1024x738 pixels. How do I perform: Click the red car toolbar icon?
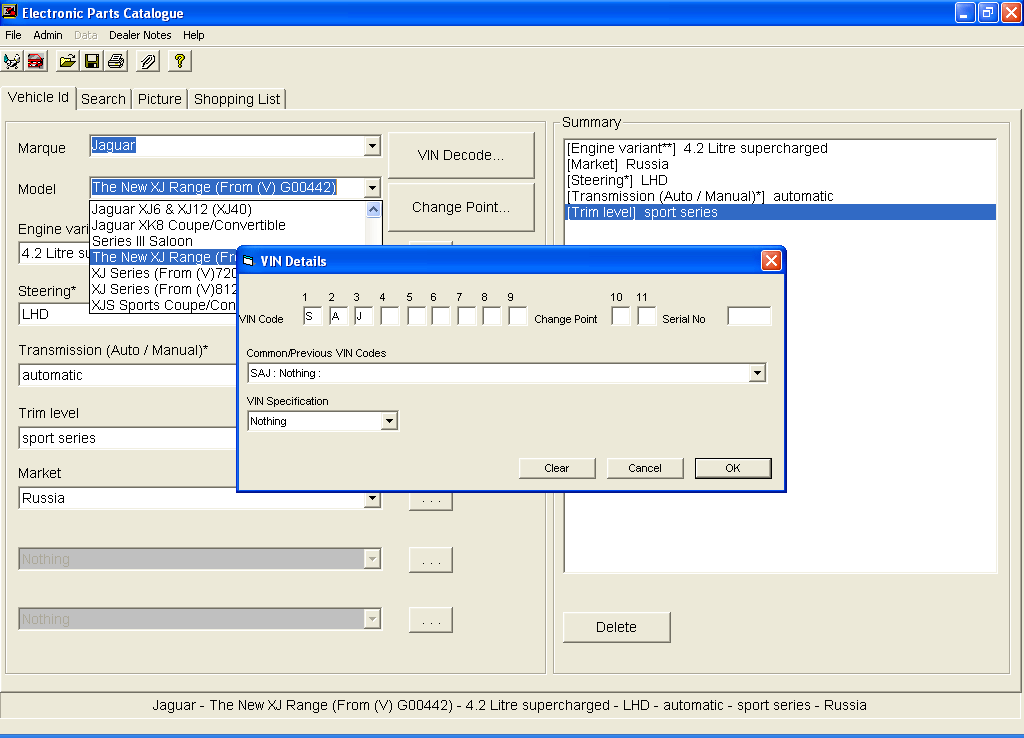36,61
